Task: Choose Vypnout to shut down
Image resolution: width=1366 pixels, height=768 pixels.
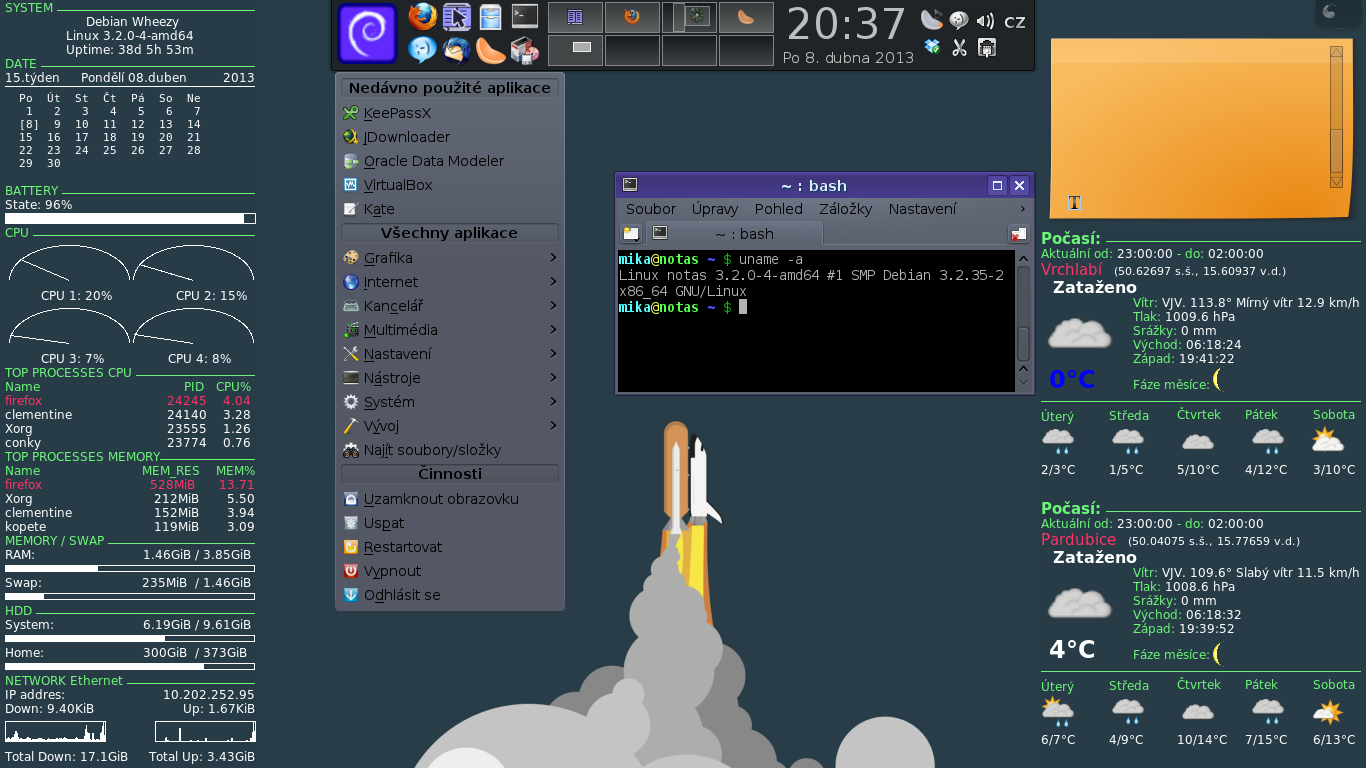Action: coord(450,571)
